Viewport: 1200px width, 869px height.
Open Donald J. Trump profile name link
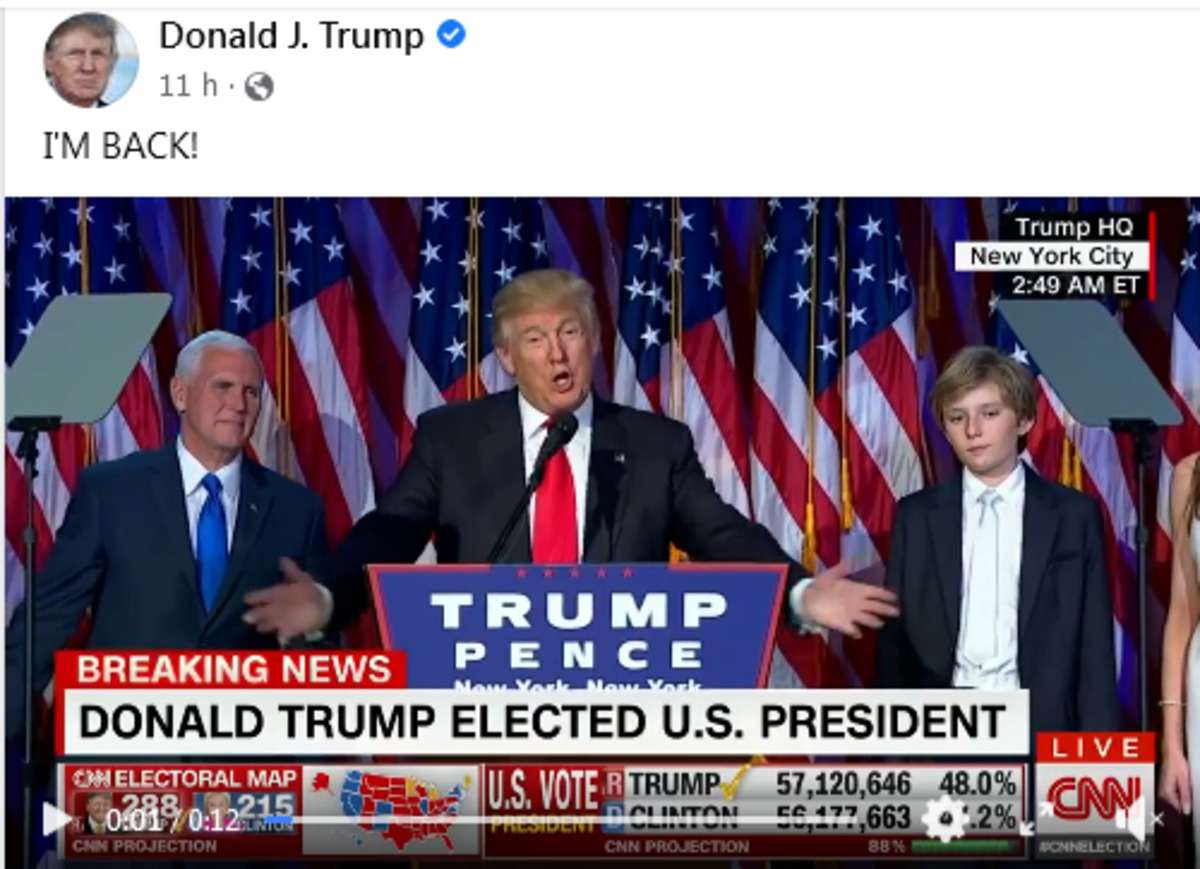click(x=292, y=36)
